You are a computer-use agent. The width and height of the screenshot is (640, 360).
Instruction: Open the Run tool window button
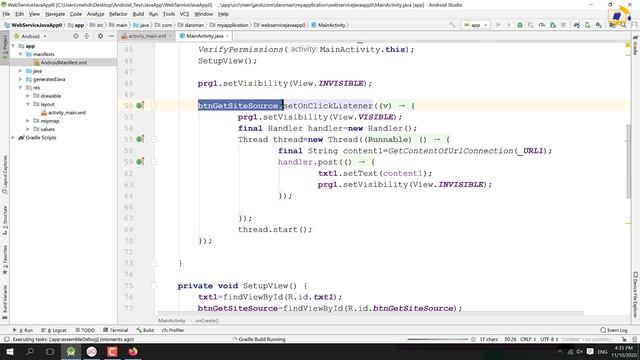[x=23, y=330]
